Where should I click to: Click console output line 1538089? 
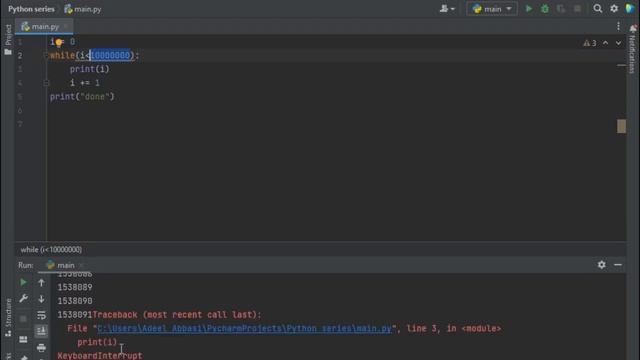[75, 287]
